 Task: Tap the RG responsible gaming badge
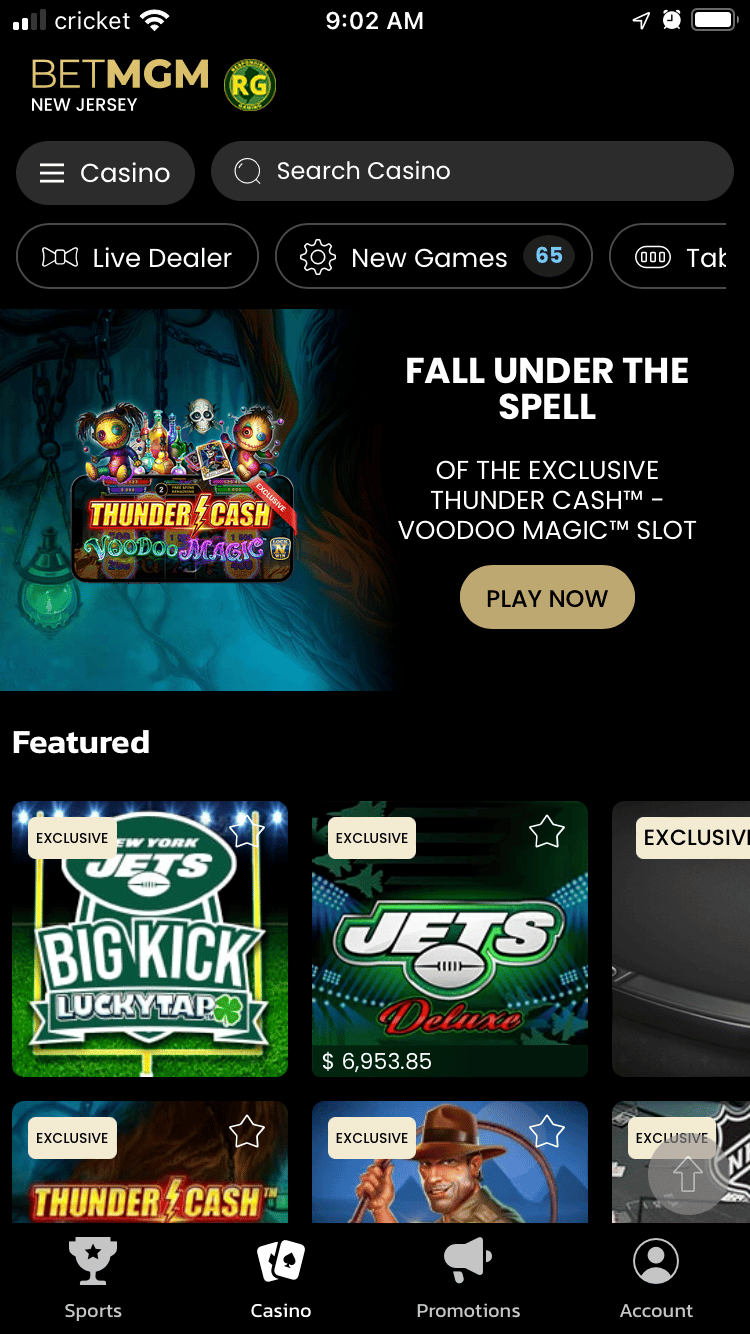click(249, 85)
